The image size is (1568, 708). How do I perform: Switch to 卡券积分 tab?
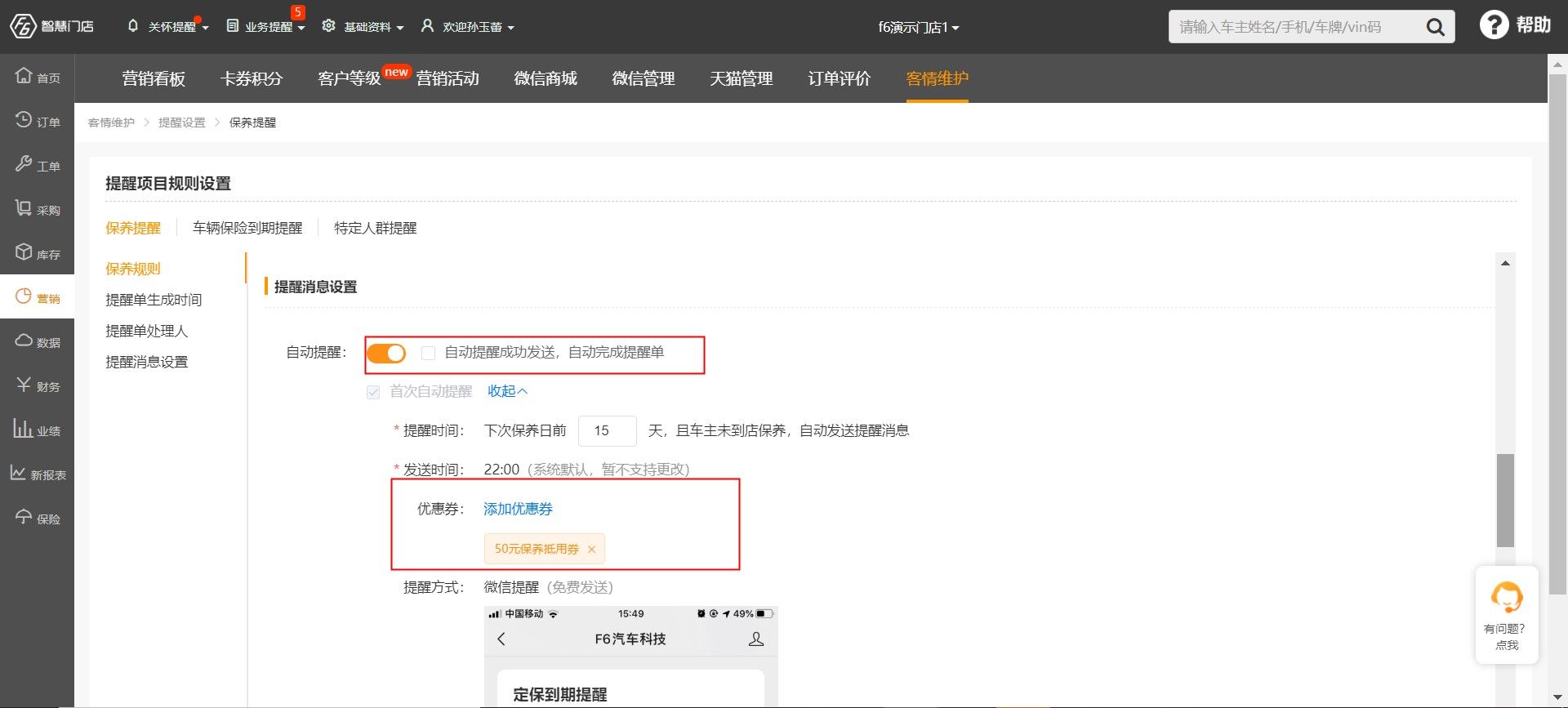click(x=252, y=78)
